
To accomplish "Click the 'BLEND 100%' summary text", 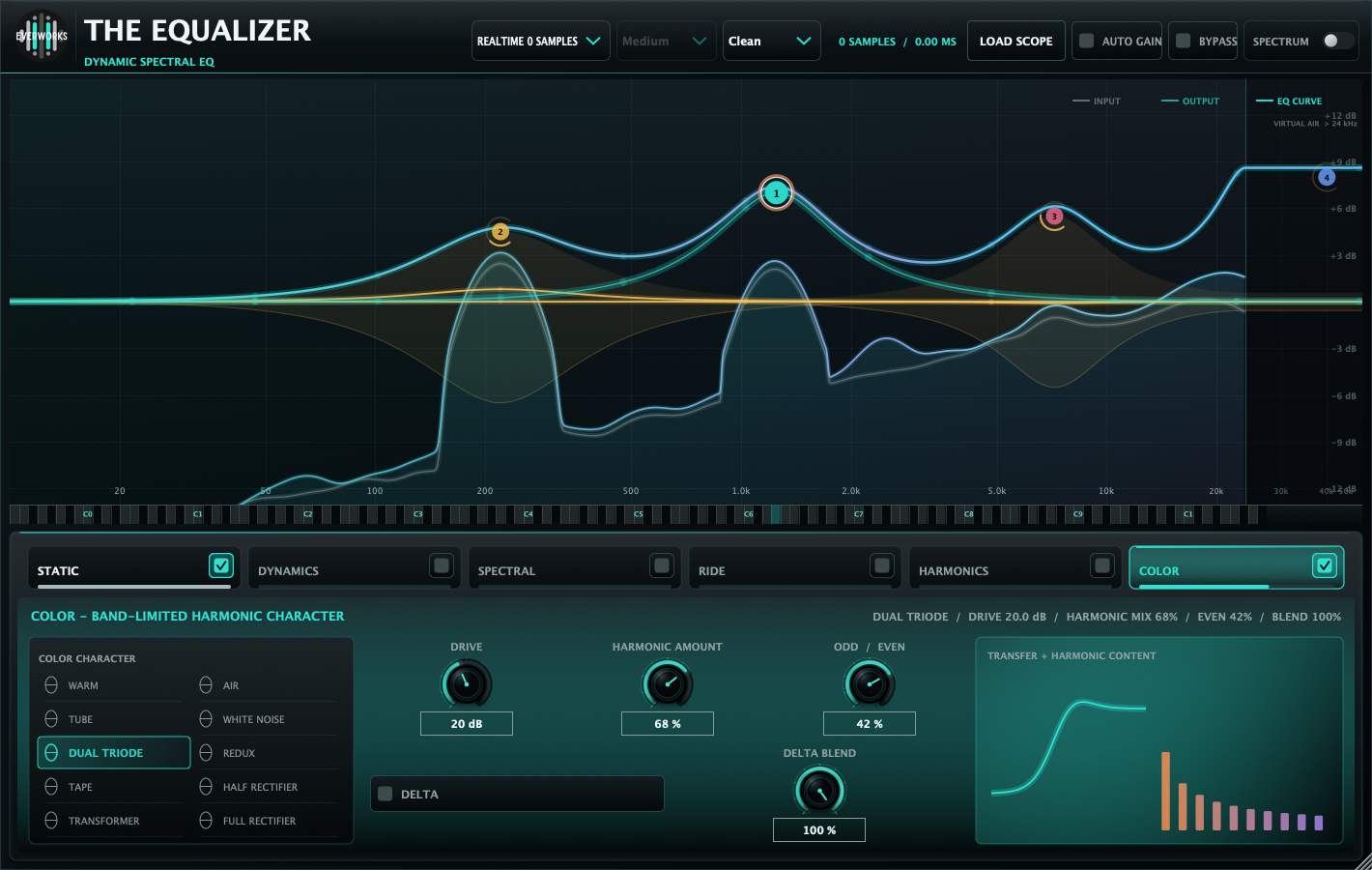I will point(1306,617).
